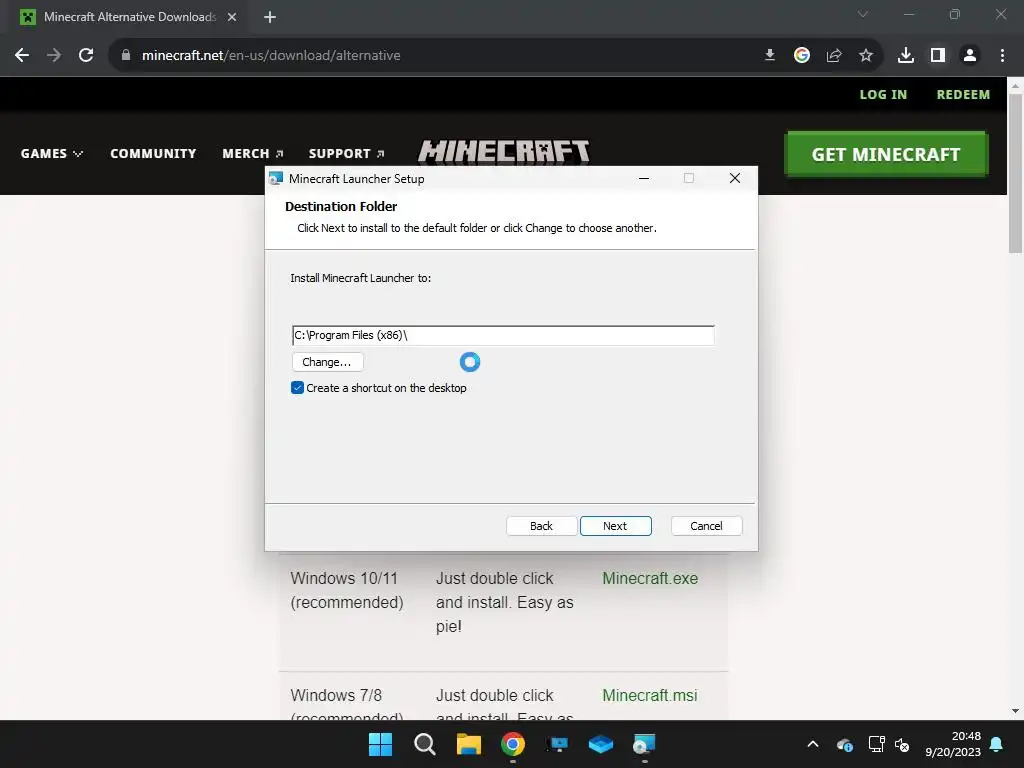Uncheck Create a shortcut on the desktop

coord(297,388)
